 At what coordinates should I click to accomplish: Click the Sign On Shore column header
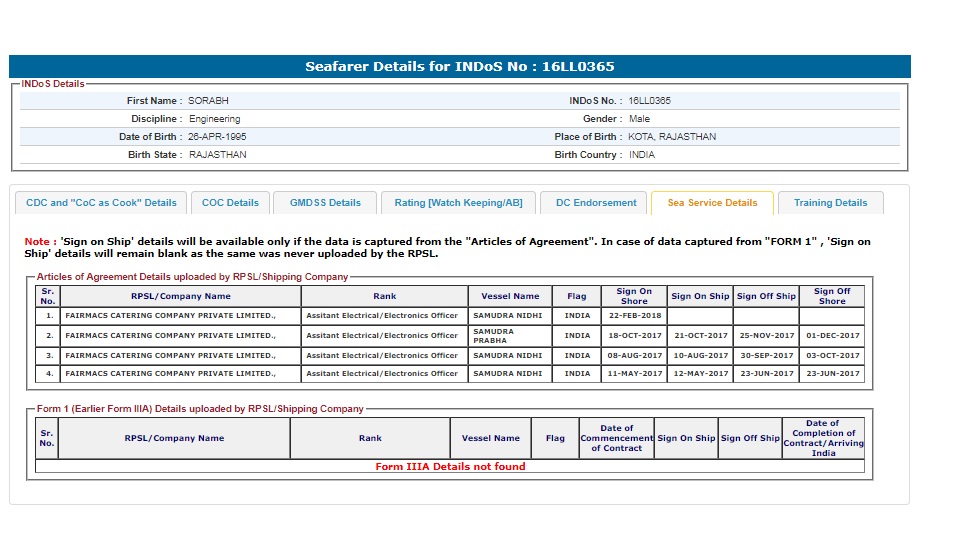(634, 296)
